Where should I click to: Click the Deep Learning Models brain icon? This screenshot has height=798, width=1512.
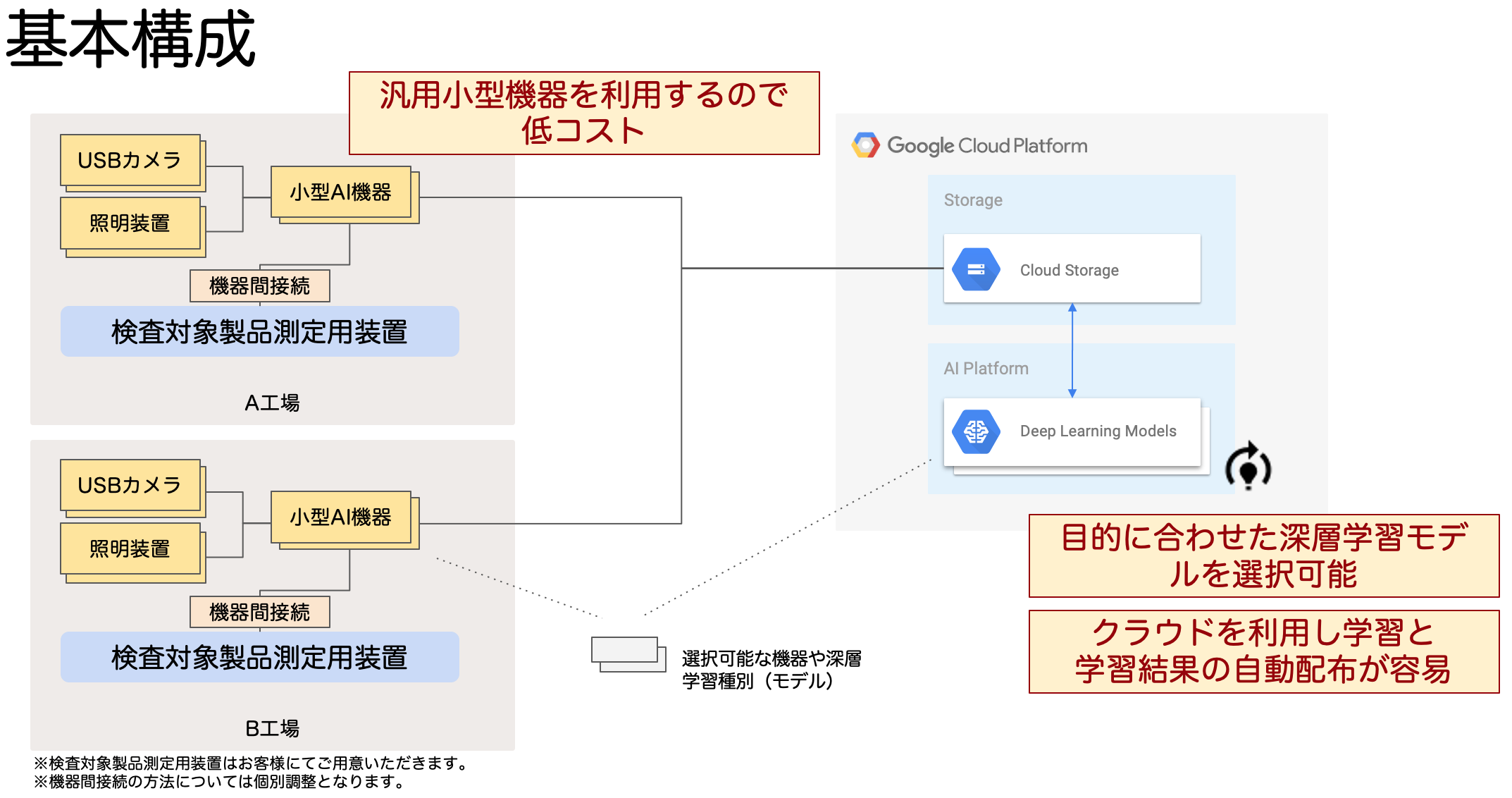point(976,431)
